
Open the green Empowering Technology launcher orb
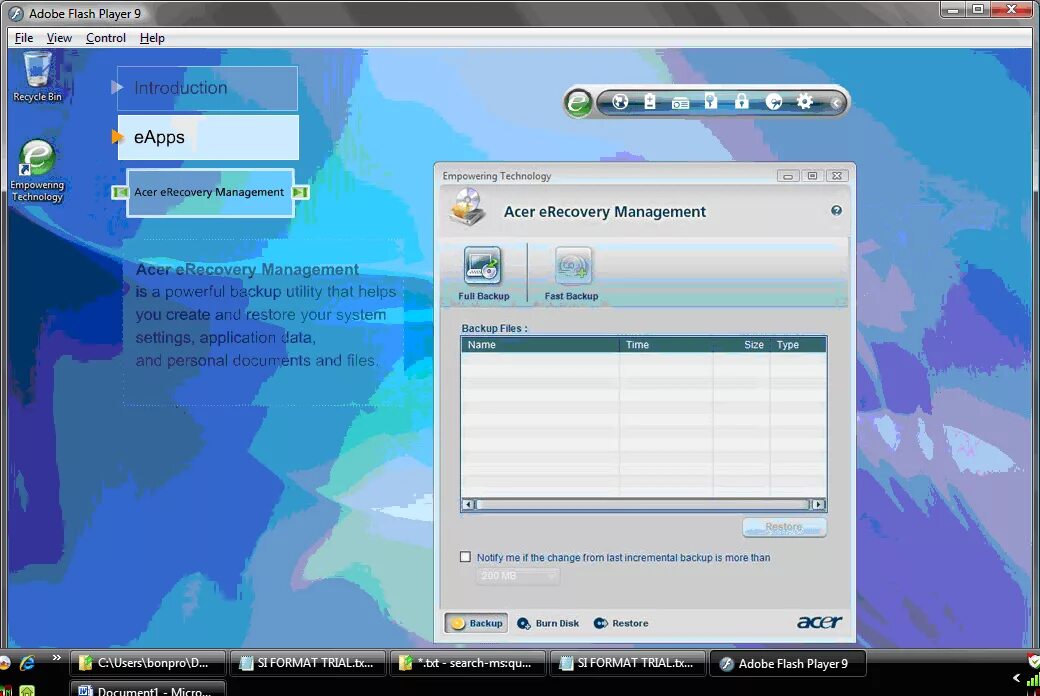tap(578, 102)
